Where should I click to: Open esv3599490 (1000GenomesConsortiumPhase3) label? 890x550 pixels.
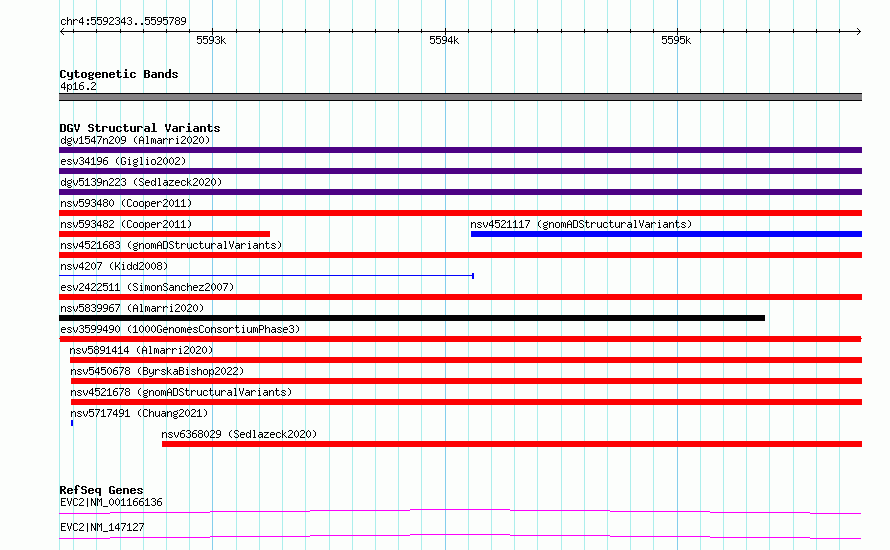(x=180, y=329)
